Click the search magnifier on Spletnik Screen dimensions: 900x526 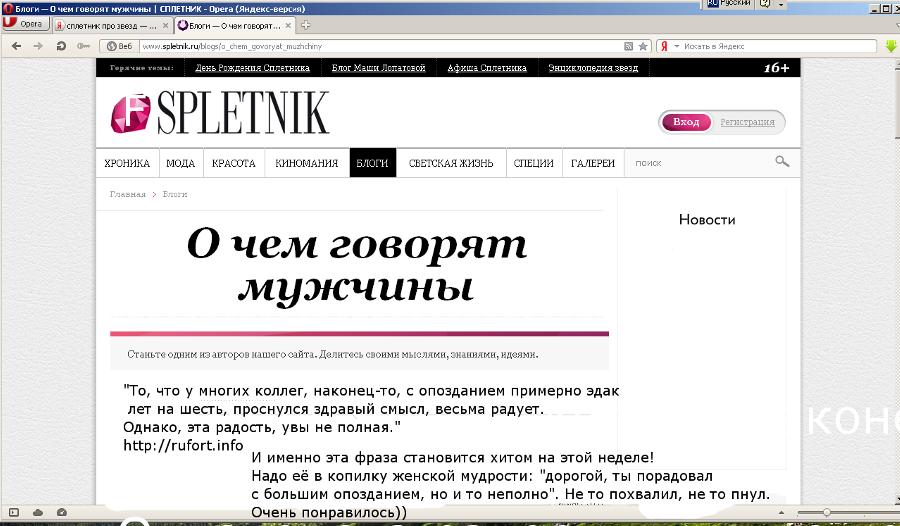(782, 162)
